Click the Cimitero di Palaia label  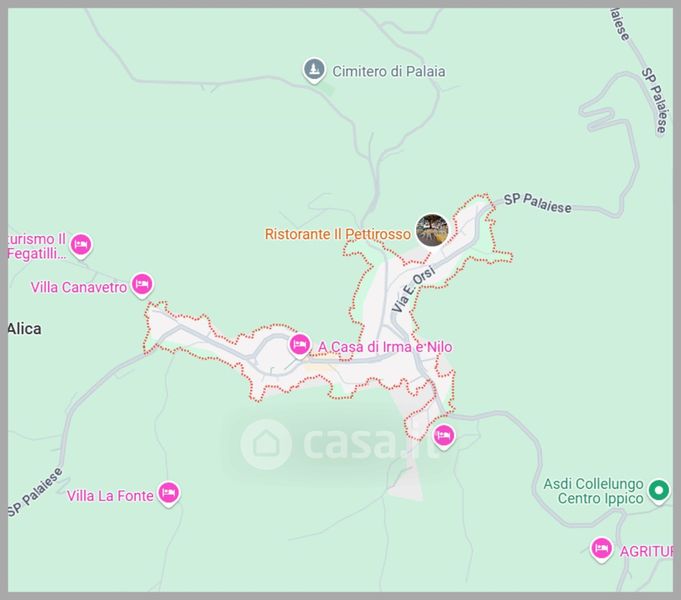tap(388, 71)
